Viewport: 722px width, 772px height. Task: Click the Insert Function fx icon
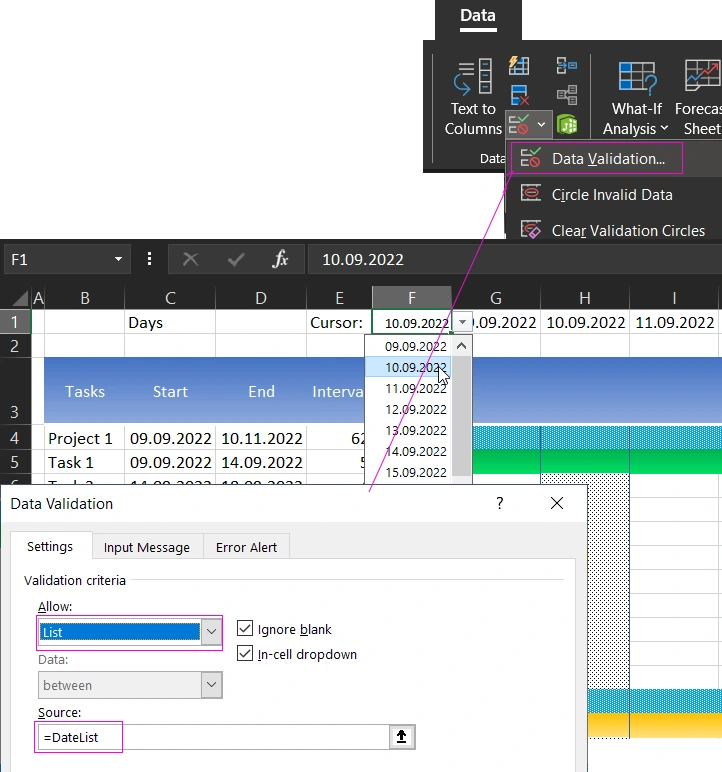281,259
